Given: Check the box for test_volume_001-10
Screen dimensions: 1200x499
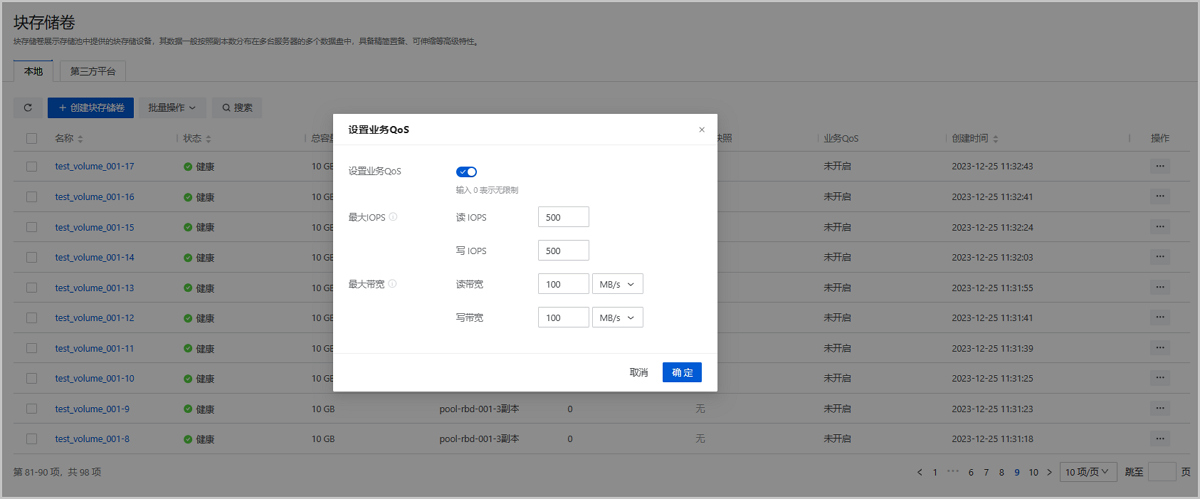Looking at the screenshot, I should point(32,378).
